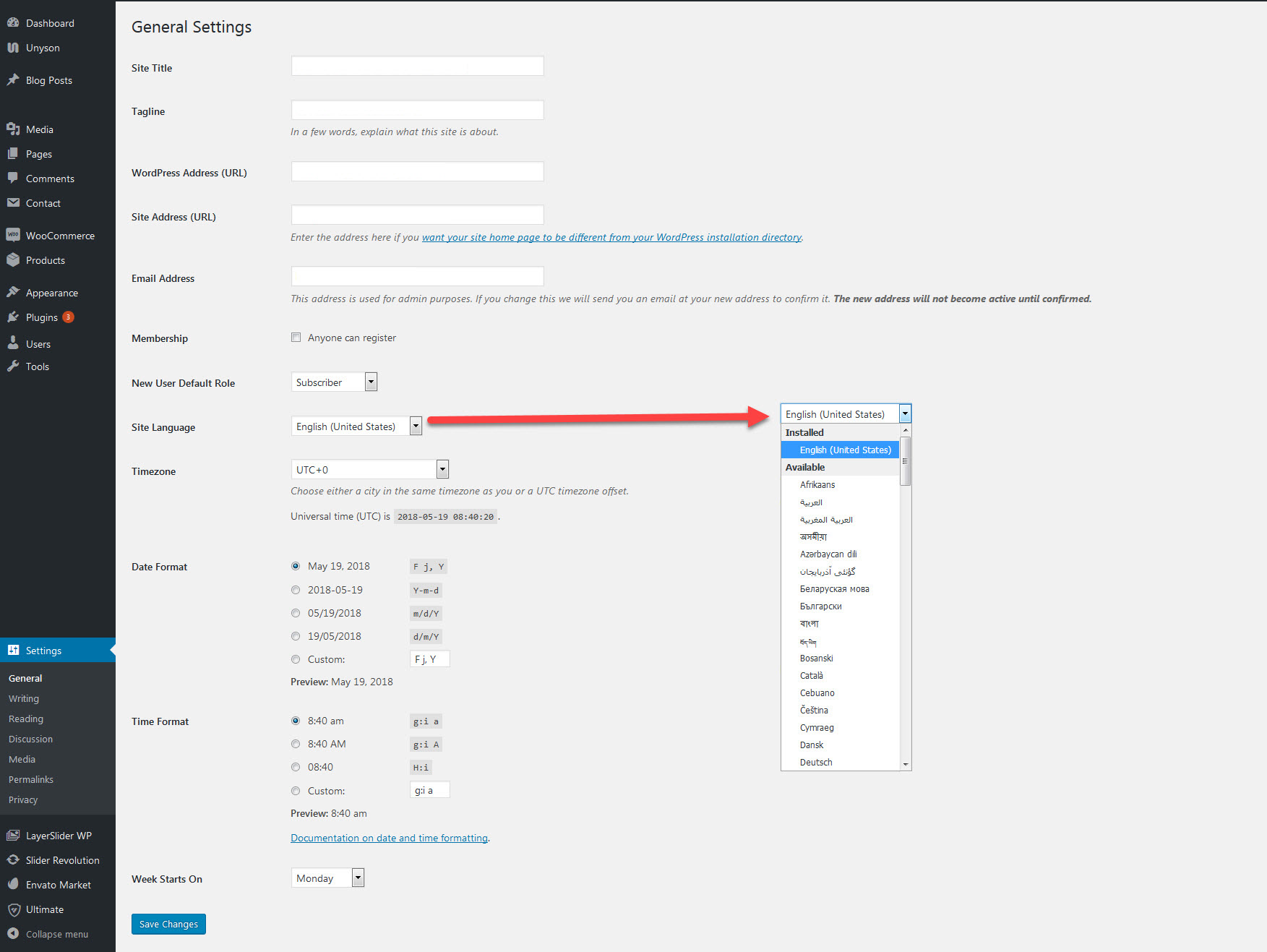This screenshot has width=1267, height=952.
Task: Click the Ultimate shield icon
Action: pyautogui.click(x=13, y=909)
